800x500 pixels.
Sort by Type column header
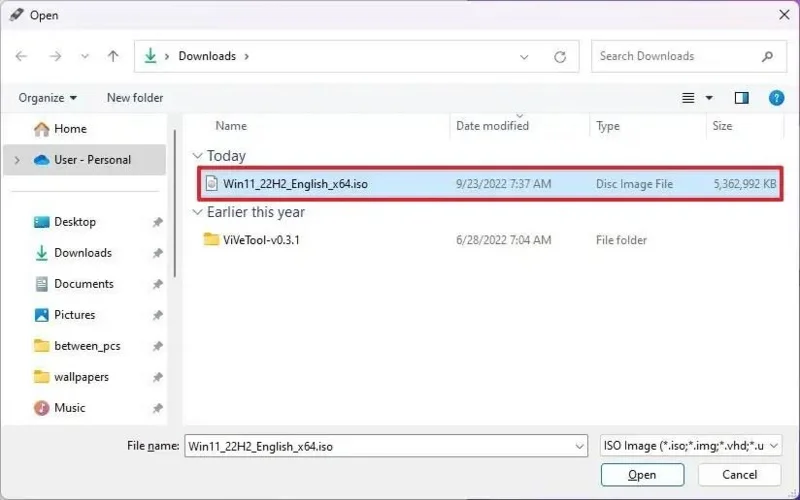[608, 126]
